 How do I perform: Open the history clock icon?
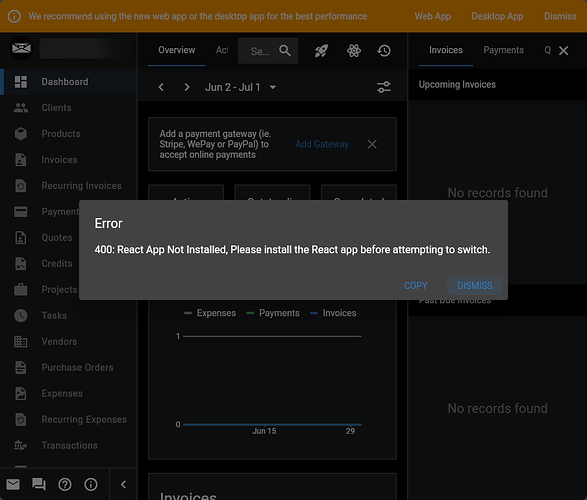point(384,51)
